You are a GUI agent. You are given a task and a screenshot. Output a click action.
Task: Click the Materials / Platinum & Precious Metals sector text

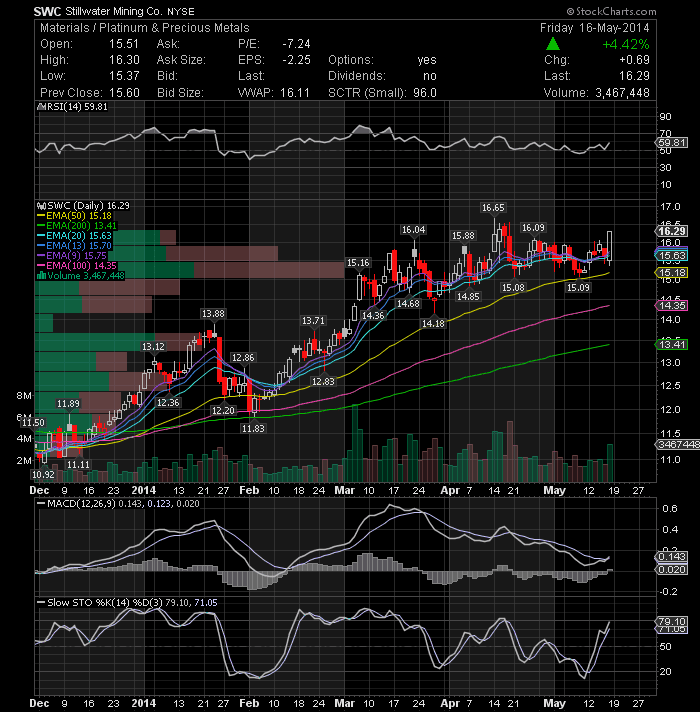pyautogui.click(x=145, y=28)
